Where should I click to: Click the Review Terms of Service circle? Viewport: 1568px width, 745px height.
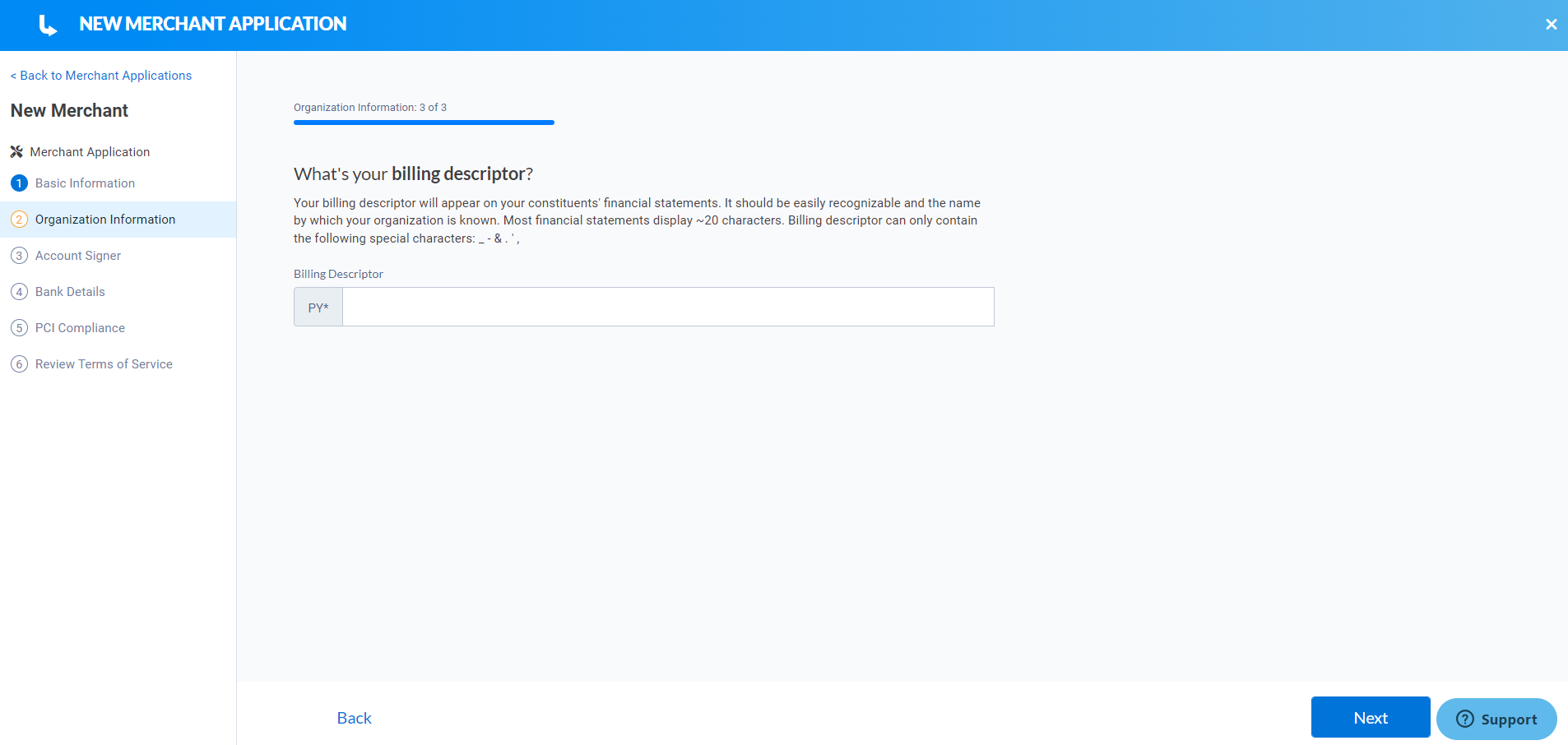pyautogui.click(x=19, y=363)
